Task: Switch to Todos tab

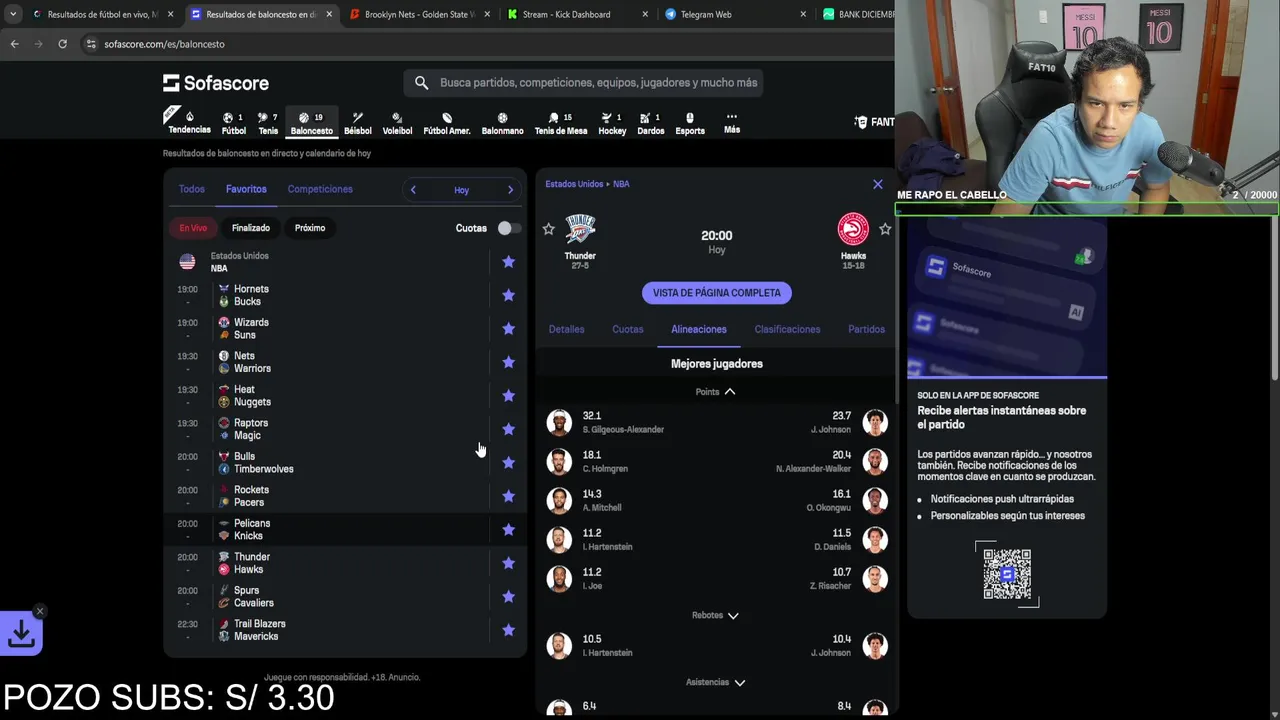Action: point(191,189)
